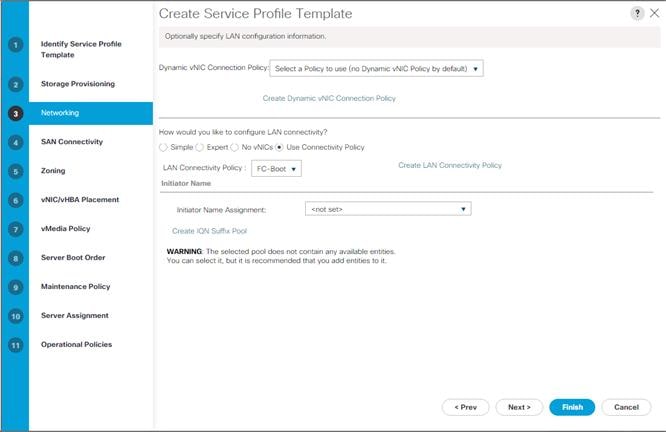The image size is (666, 432).
Task: Click step 1 circle icon in wizard
Action: click(x=16, y=45)
